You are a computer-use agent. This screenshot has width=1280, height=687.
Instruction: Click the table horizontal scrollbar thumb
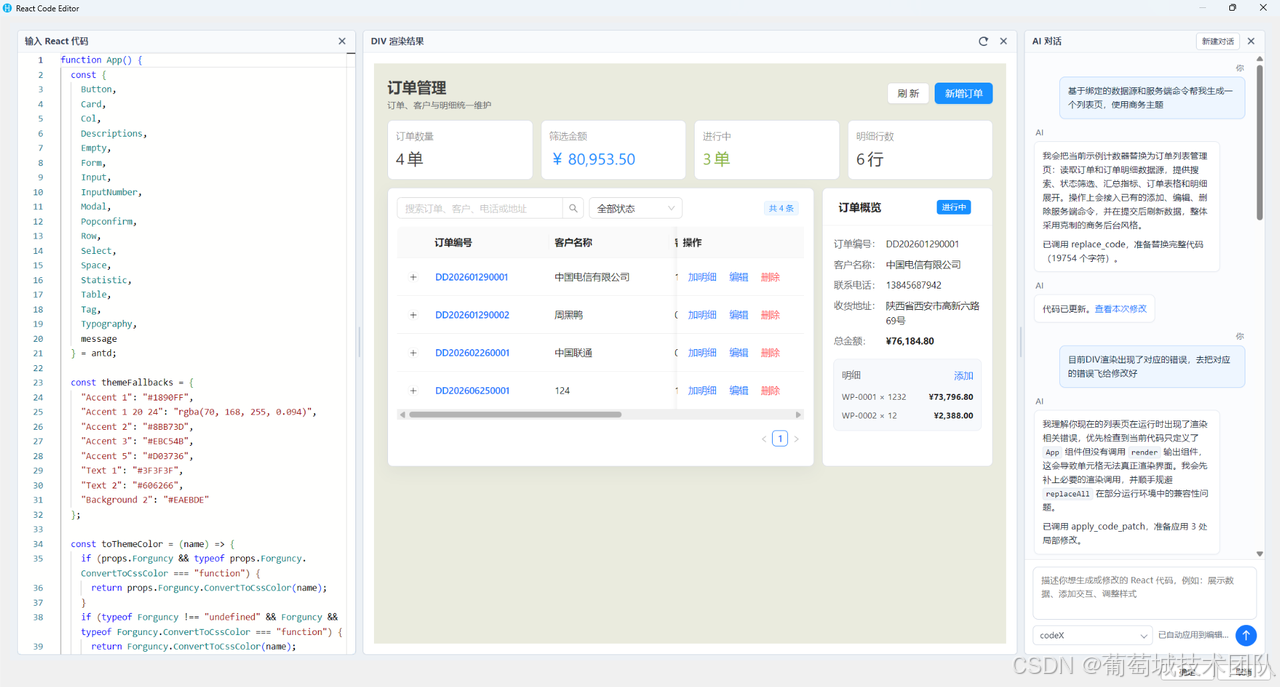click(515, 414)
